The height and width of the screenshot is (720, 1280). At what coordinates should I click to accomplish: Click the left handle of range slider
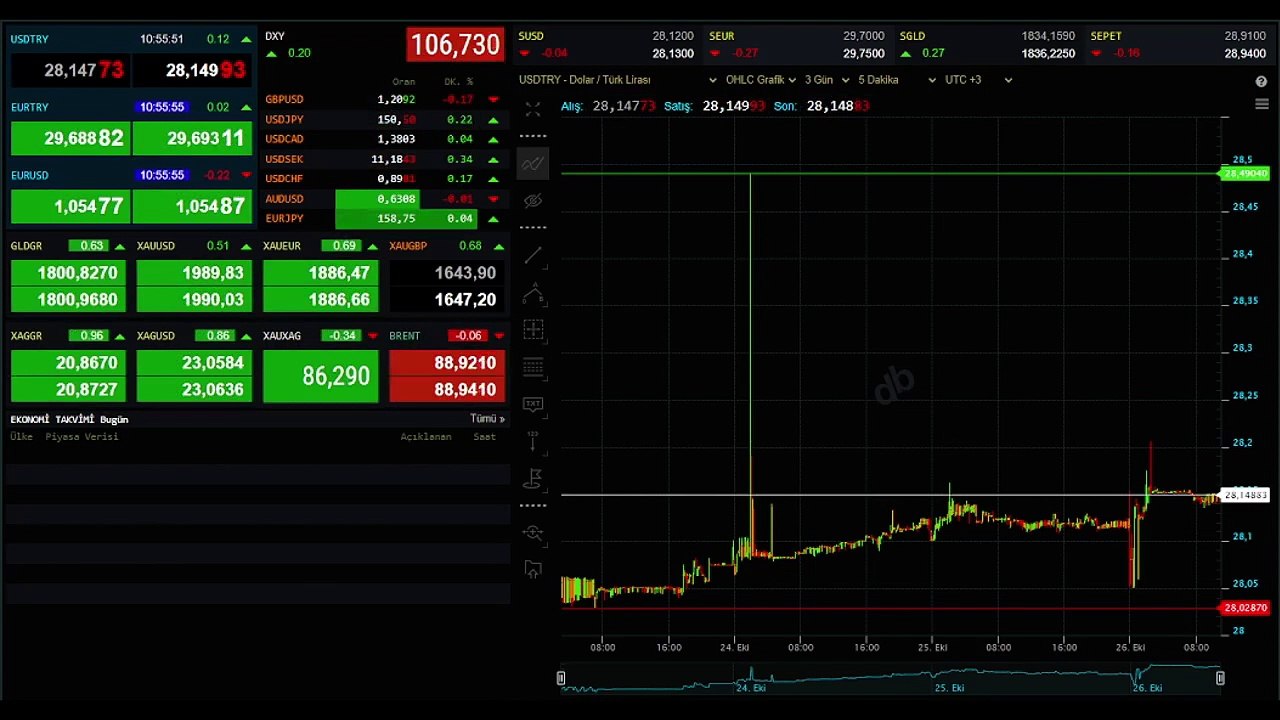pos(561,678)
